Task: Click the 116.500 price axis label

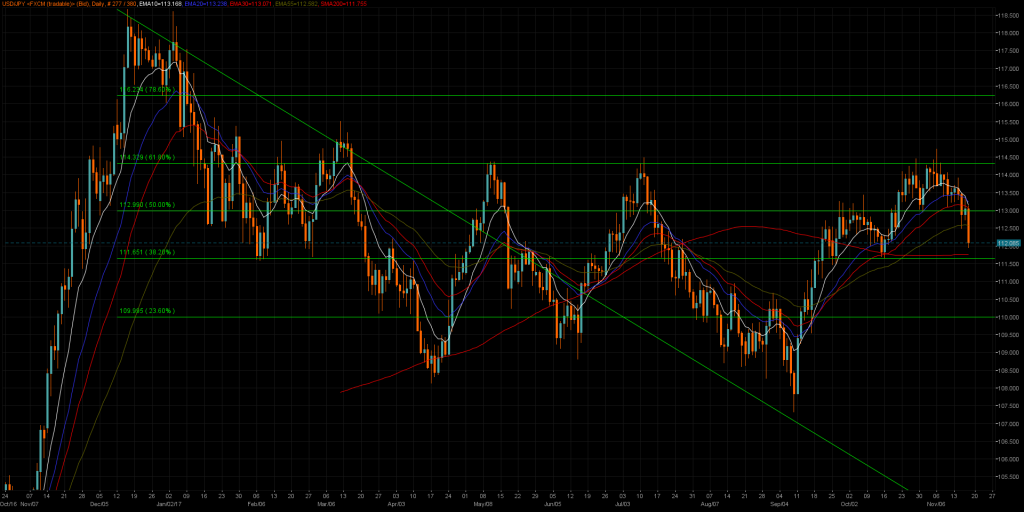Action: 1009,86
